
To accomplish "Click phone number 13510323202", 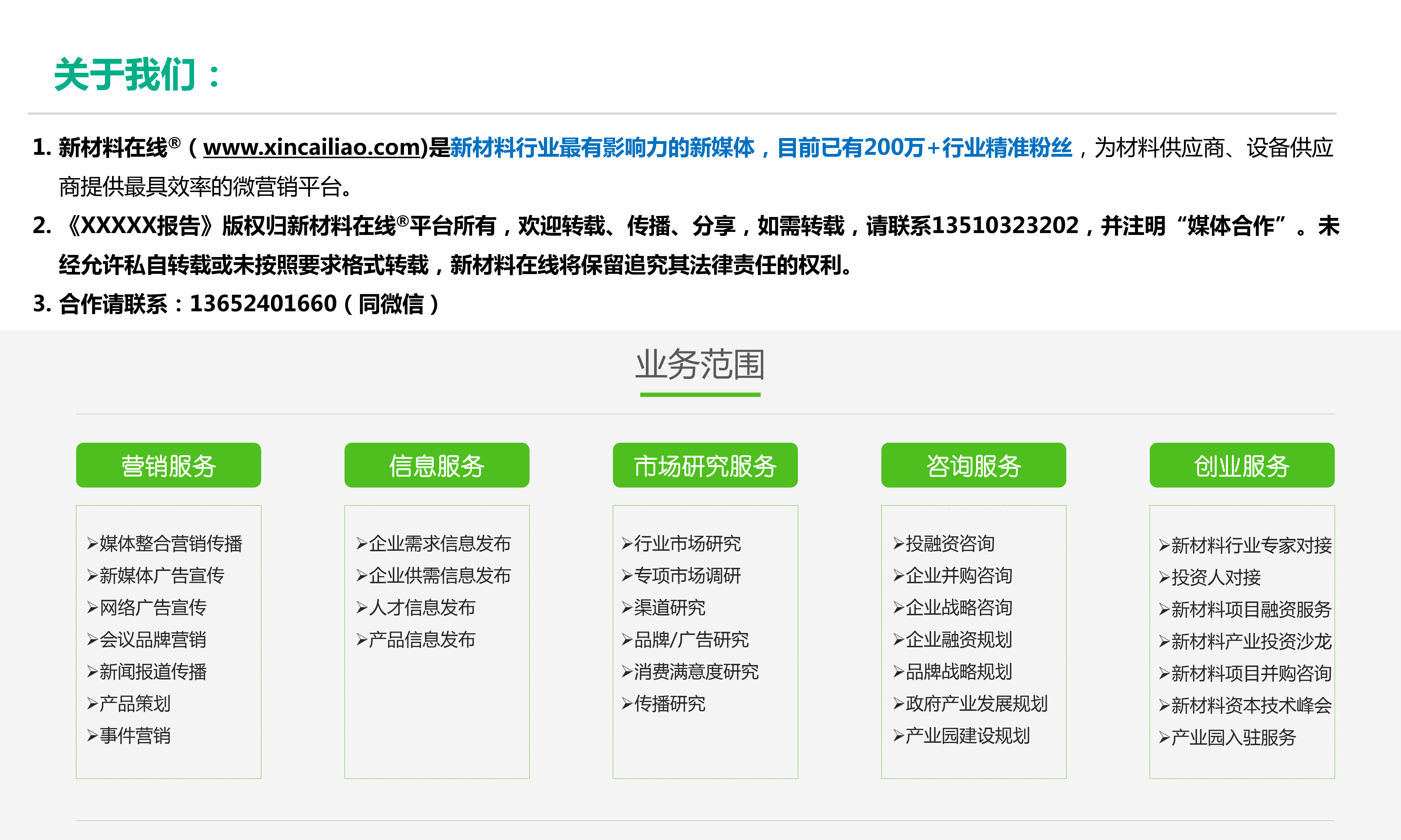I will (1005, 225).
